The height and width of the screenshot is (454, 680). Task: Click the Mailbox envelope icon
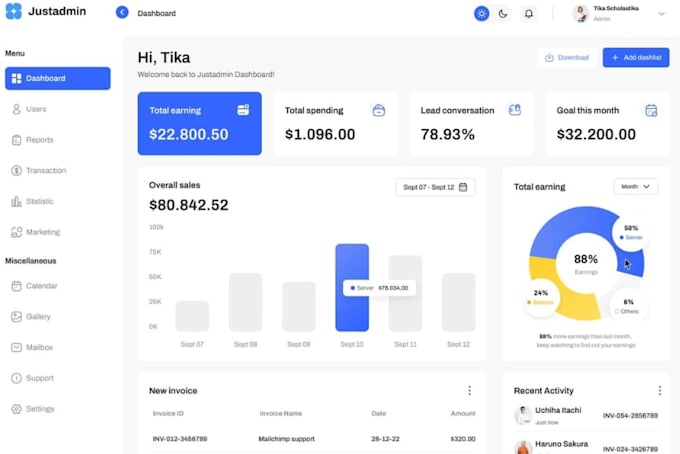point(16,347)
